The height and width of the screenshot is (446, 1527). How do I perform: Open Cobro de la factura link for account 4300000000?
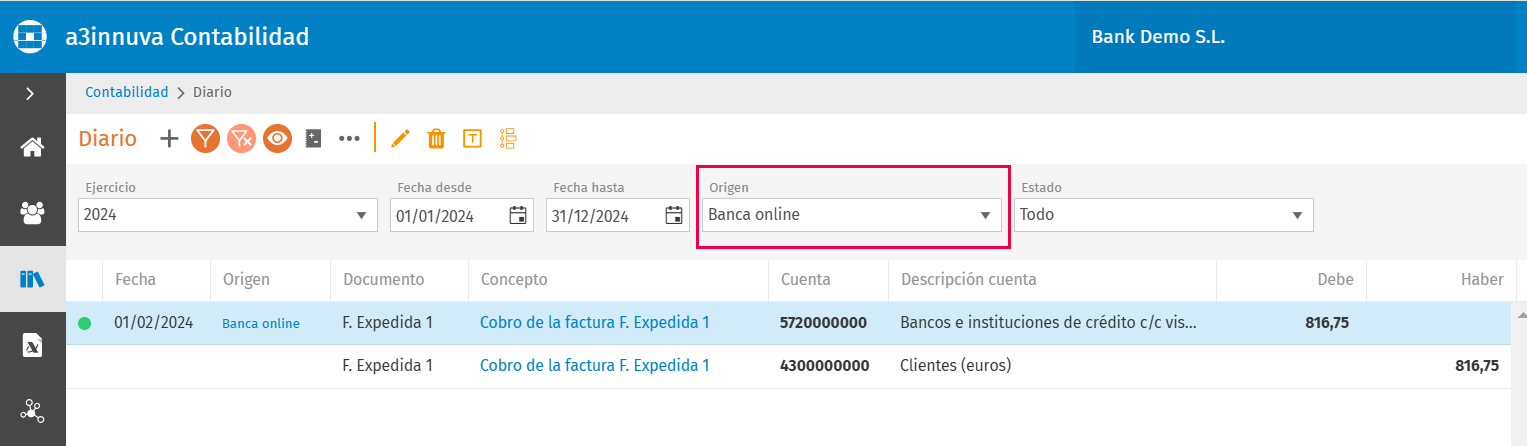595,365
